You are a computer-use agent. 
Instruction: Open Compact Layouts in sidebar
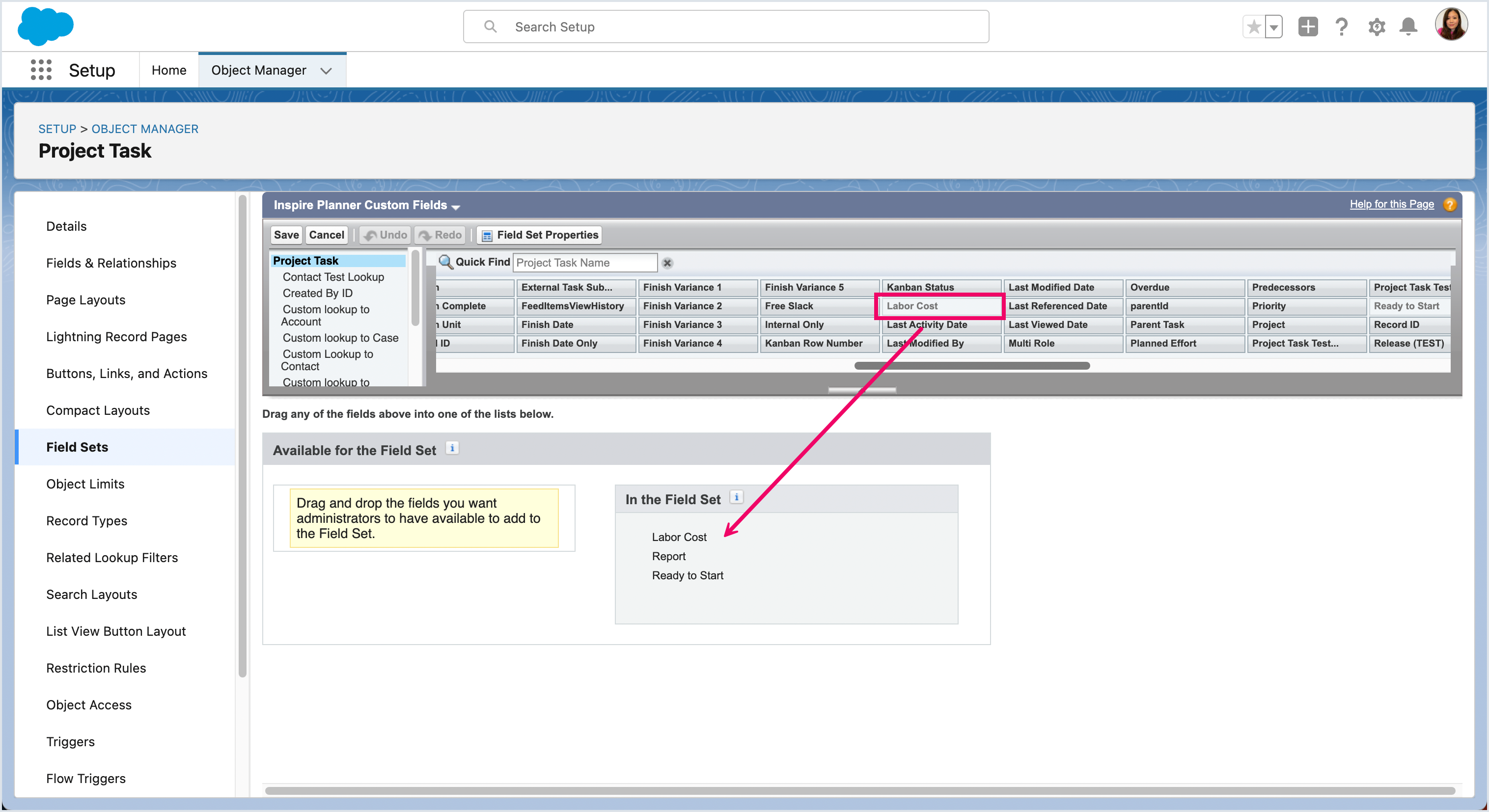click(98, 410)
